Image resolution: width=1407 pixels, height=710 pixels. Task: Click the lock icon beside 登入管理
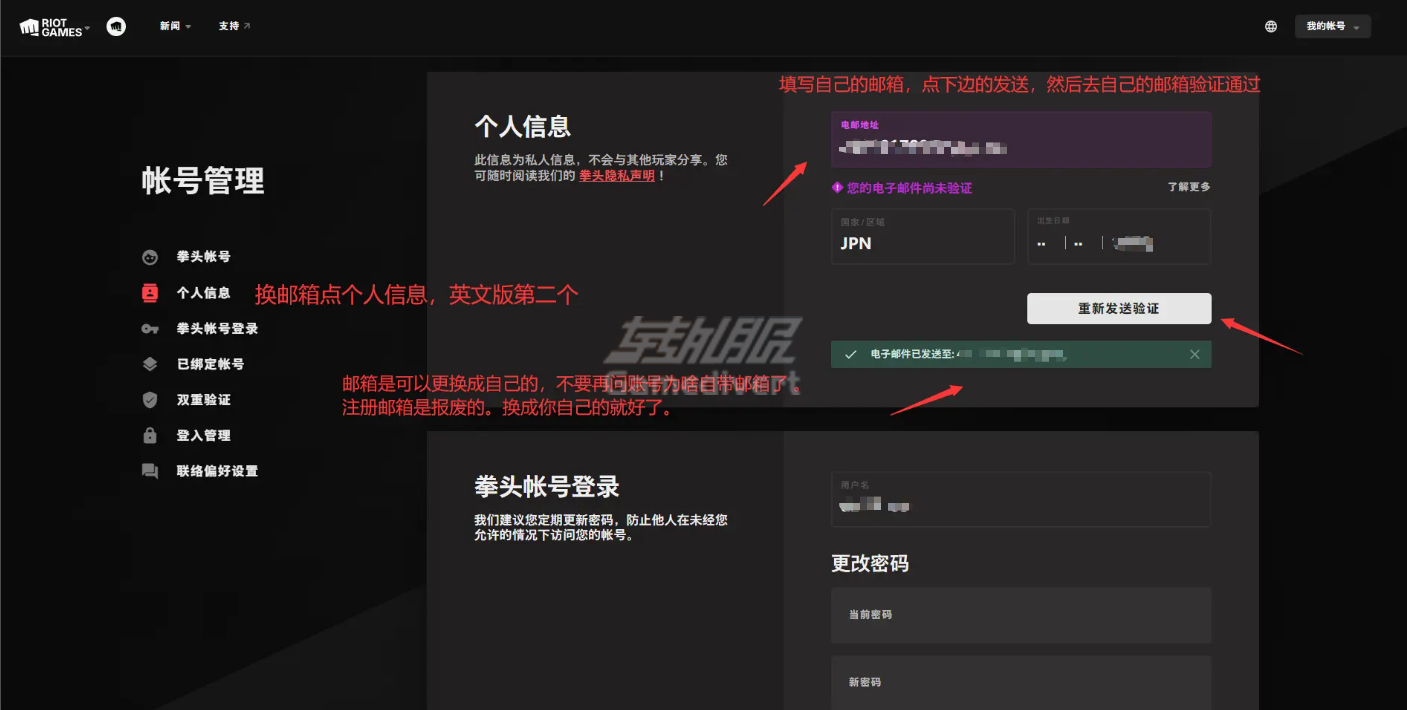[x=150, y=436]
